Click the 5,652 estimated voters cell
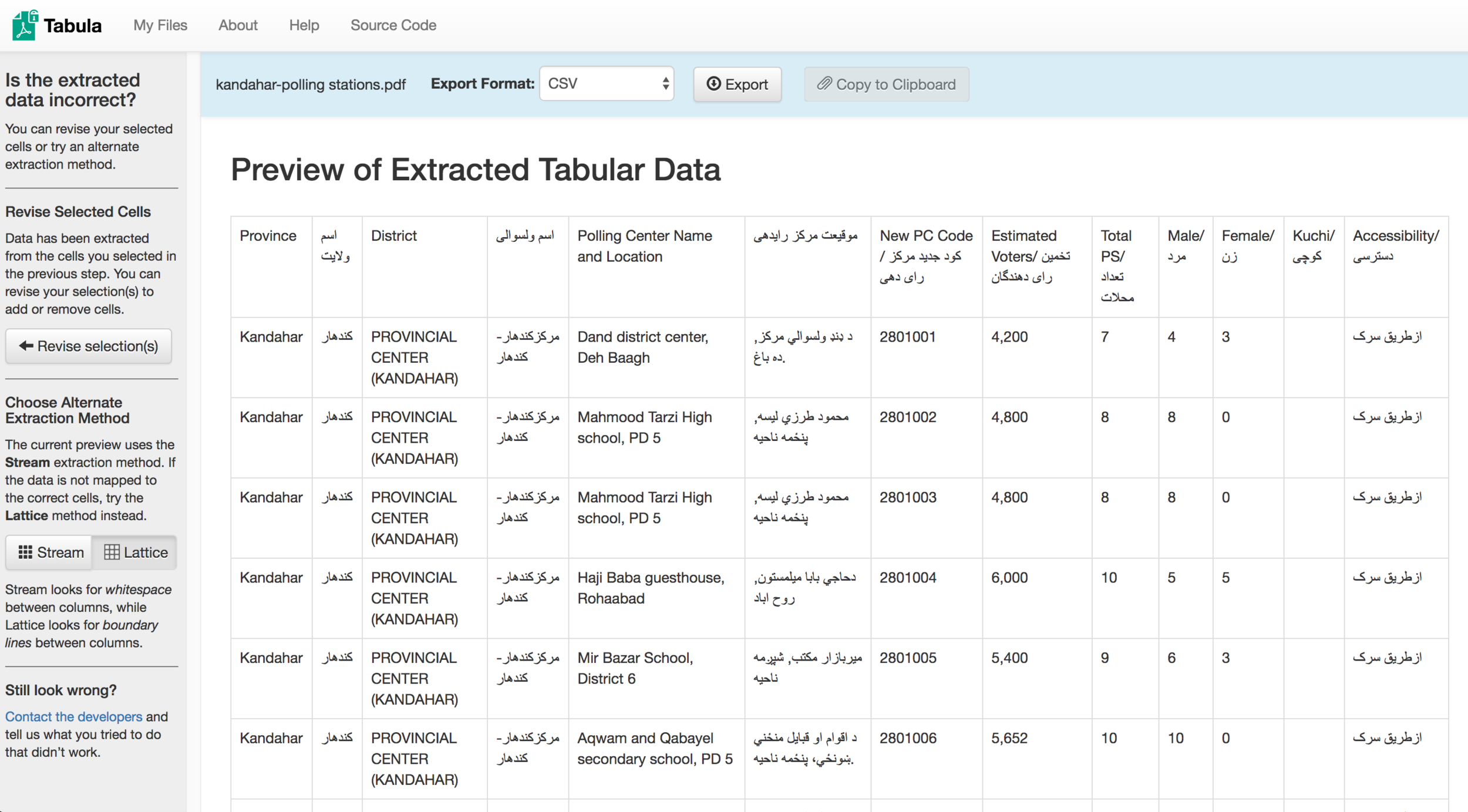The image size is (1468, 812). 1037,759
